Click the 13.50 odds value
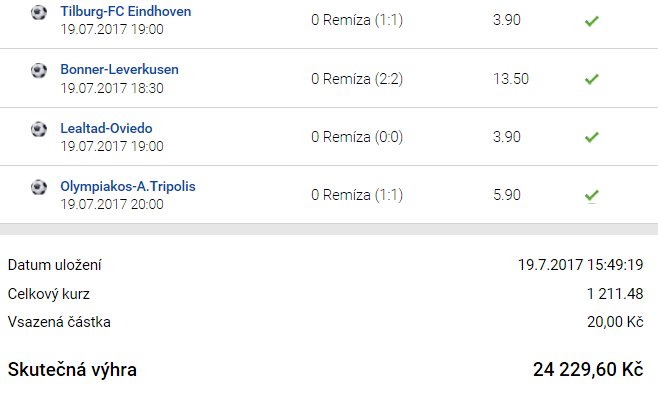Screen dimensions: 658x402 click(x=511, y=79)
